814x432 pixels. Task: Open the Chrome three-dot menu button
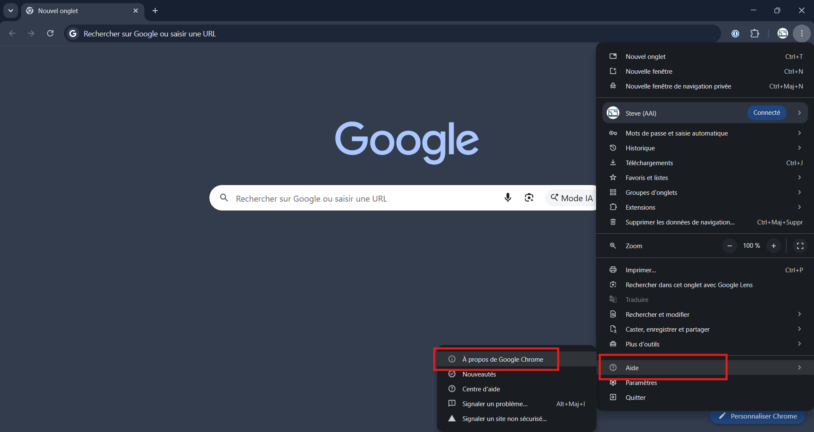click(802, 33)
